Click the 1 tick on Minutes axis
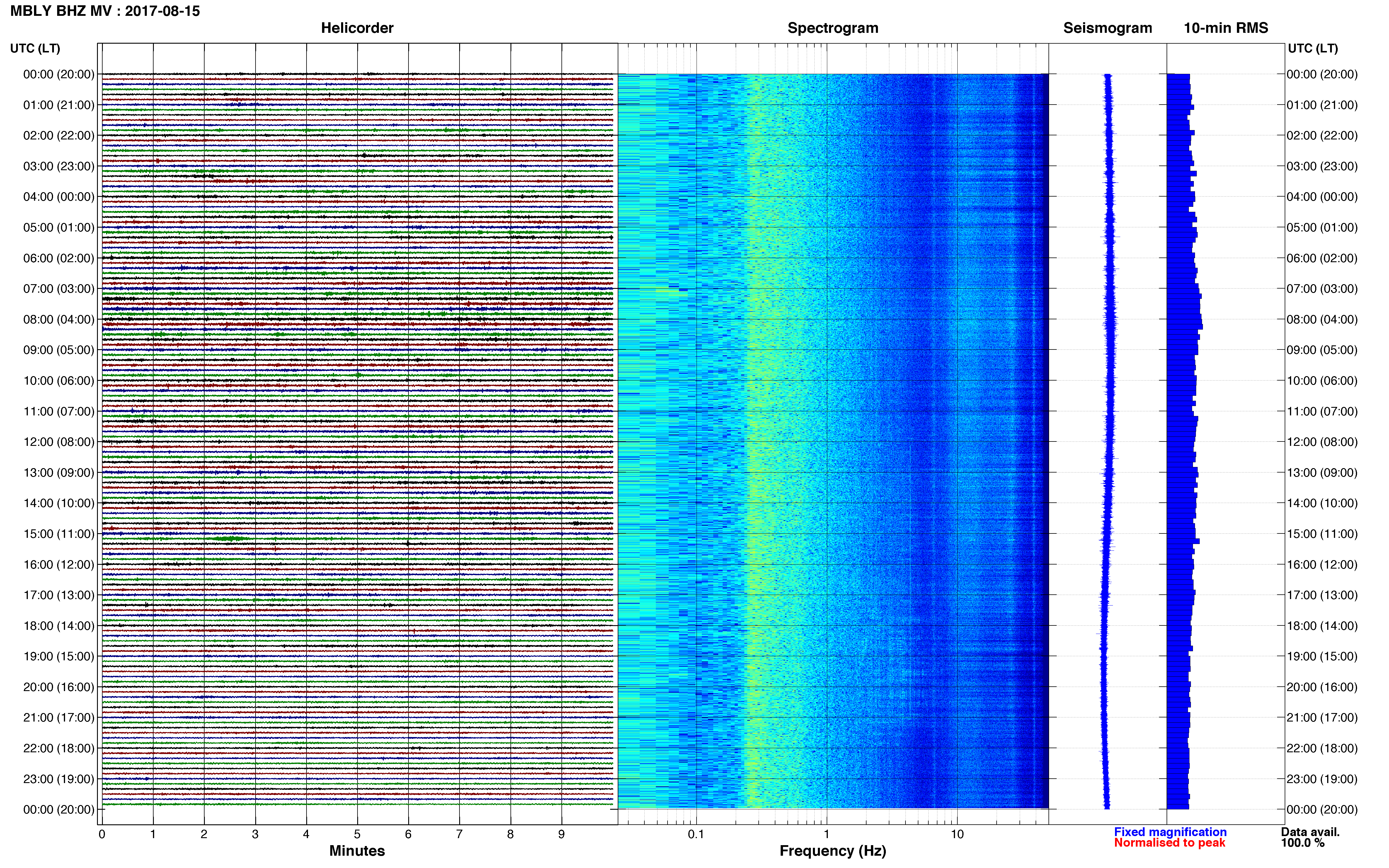Screen dimensions: 1389x868 coord(153,834)
